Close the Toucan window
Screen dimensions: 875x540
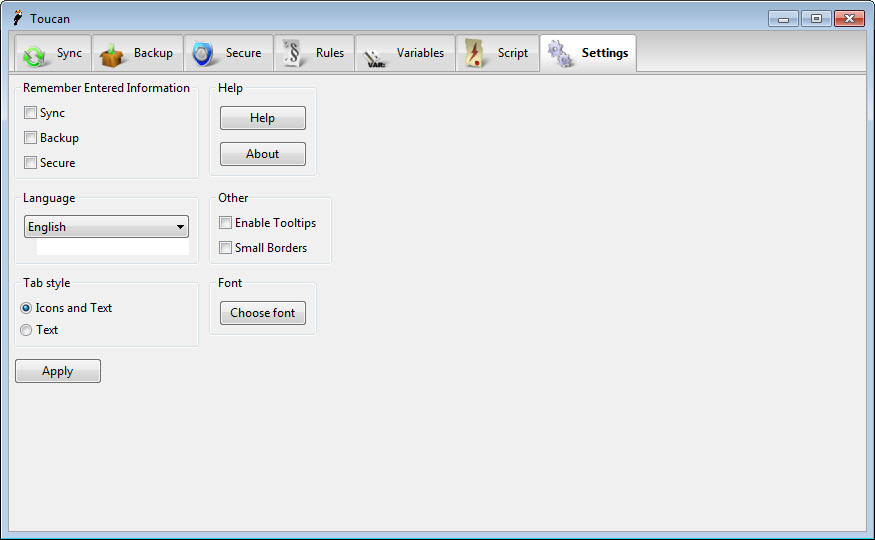click(x=849, y=19)
